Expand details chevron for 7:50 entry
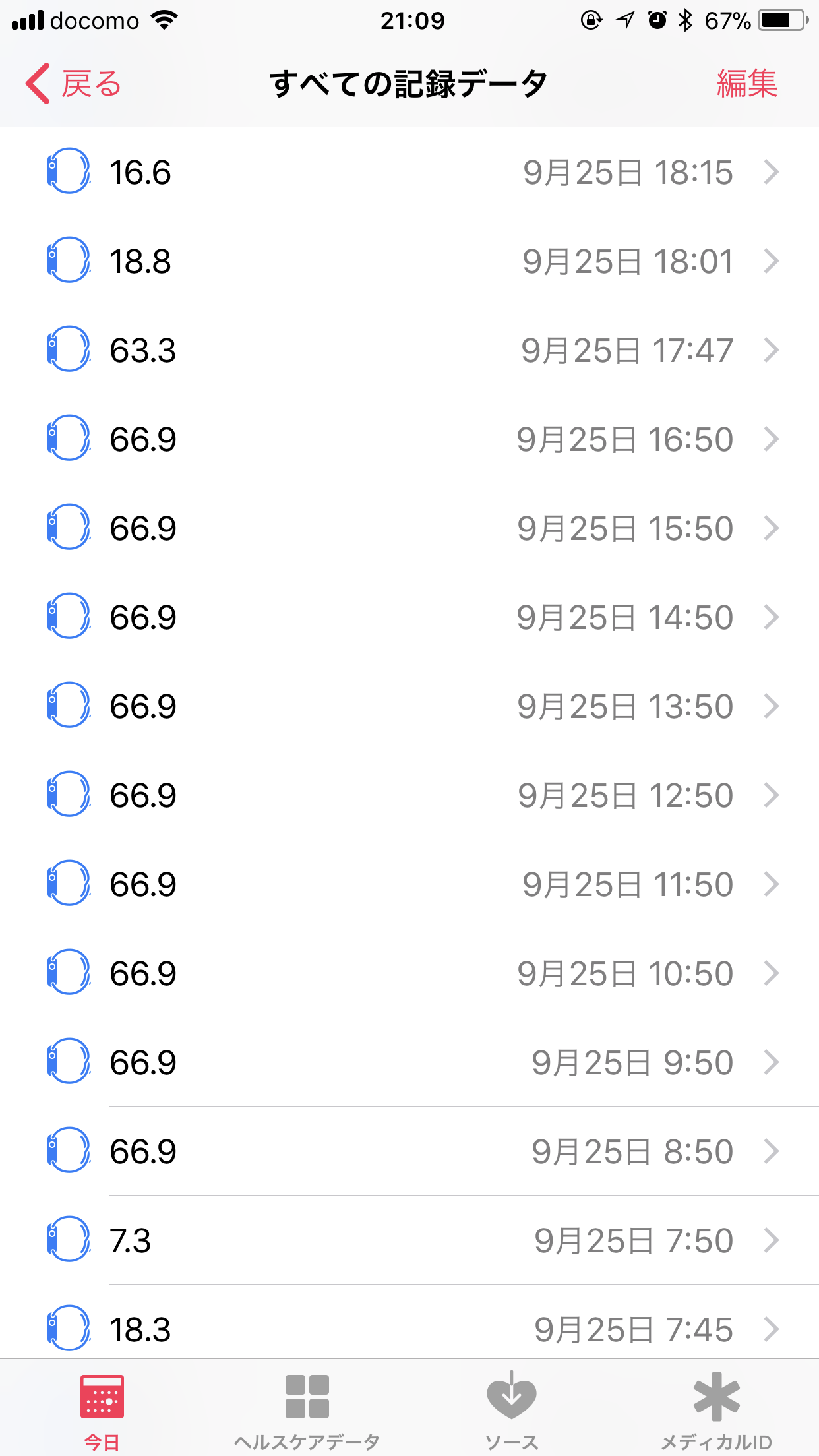The height and width of the screenshot is (1456, 819). pyautogui.click(x=772, y=1240)
